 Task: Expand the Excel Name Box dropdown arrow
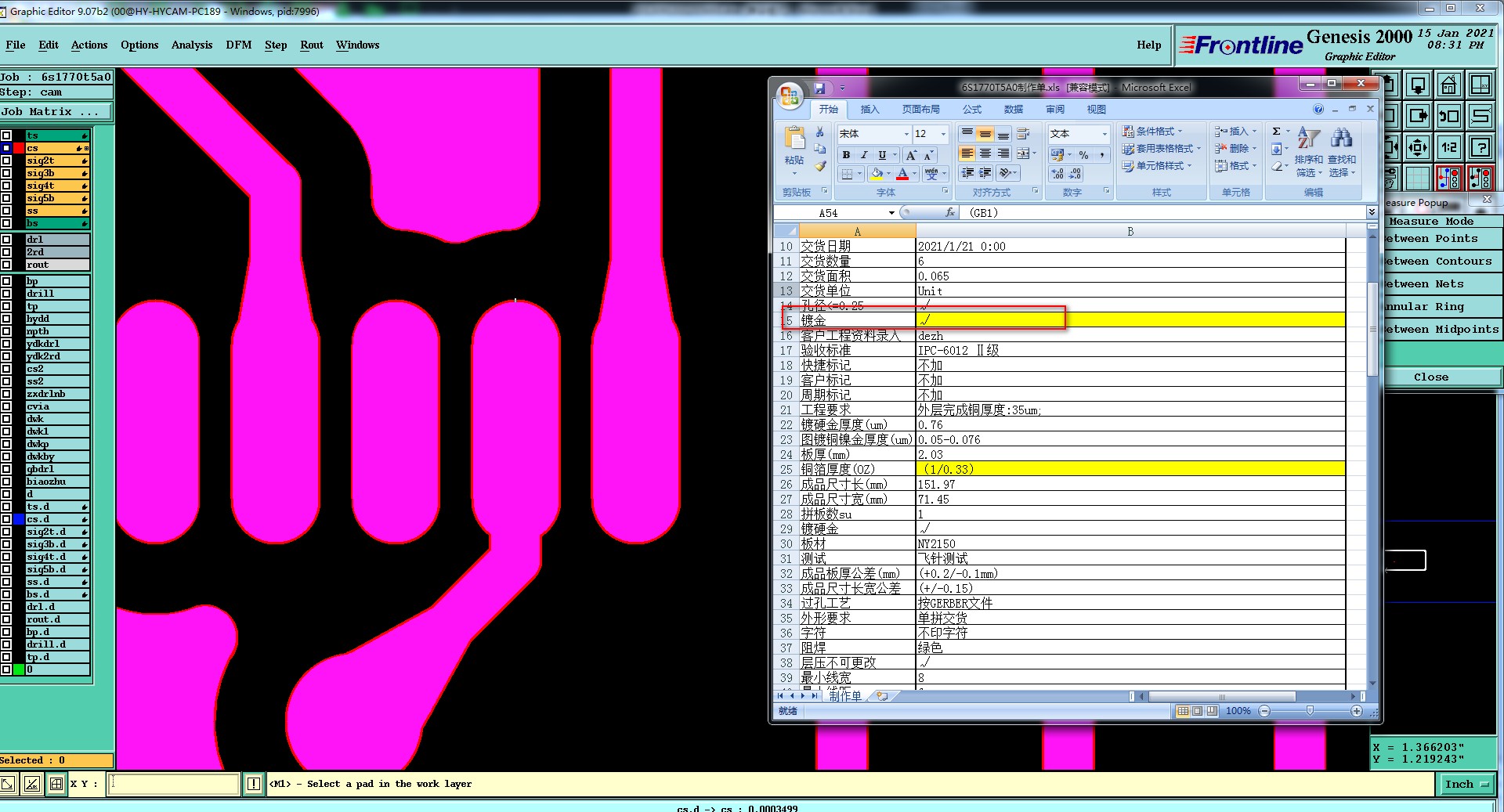[x=891, y=213]
